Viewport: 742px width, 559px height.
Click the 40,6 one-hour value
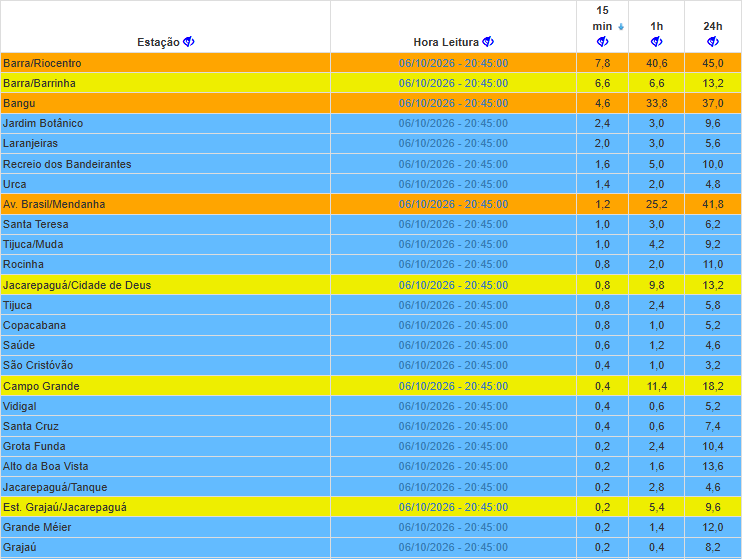(656, 63)
